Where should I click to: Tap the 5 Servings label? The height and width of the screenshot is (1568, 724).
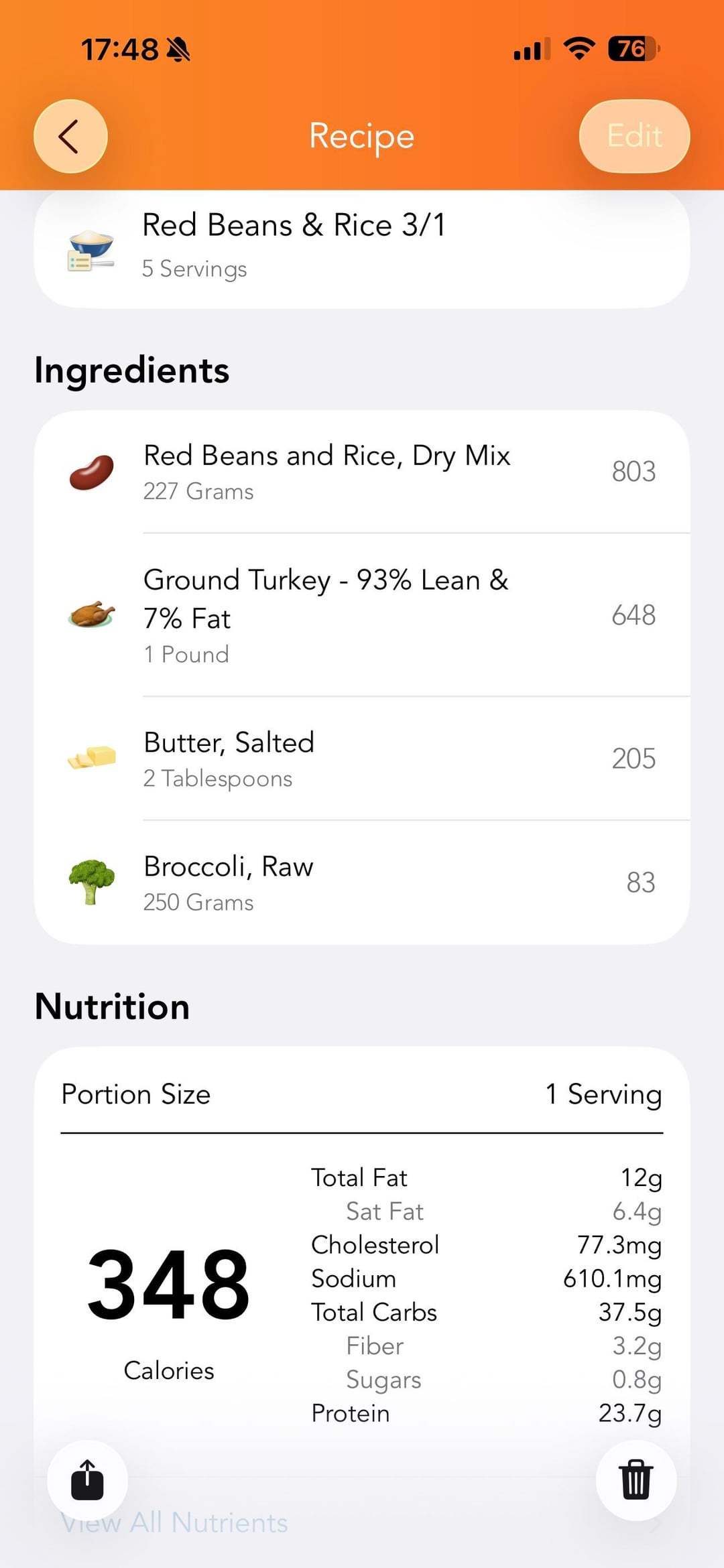pos(194,269)
